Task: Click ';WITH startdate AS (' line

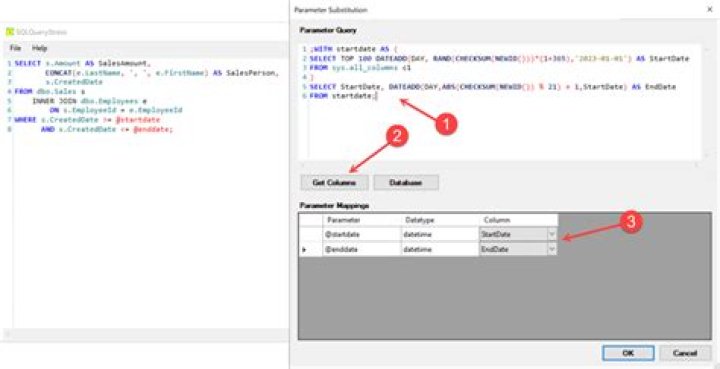Action: point(354,49)
